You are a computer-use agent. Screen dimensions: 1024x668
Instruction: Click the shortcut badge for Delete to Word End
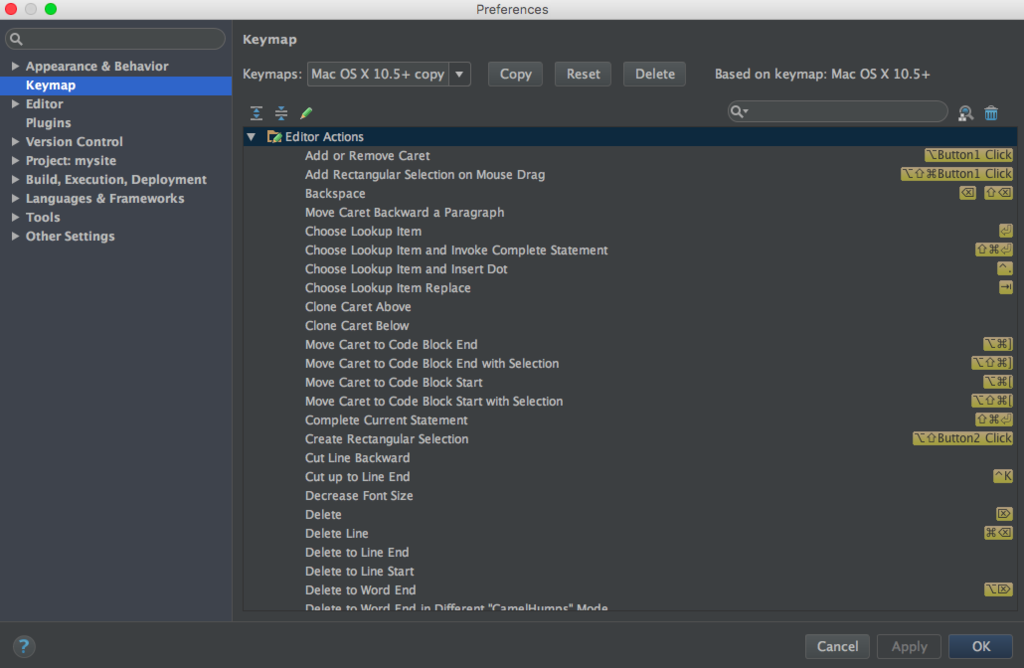(x=999, y=590)
